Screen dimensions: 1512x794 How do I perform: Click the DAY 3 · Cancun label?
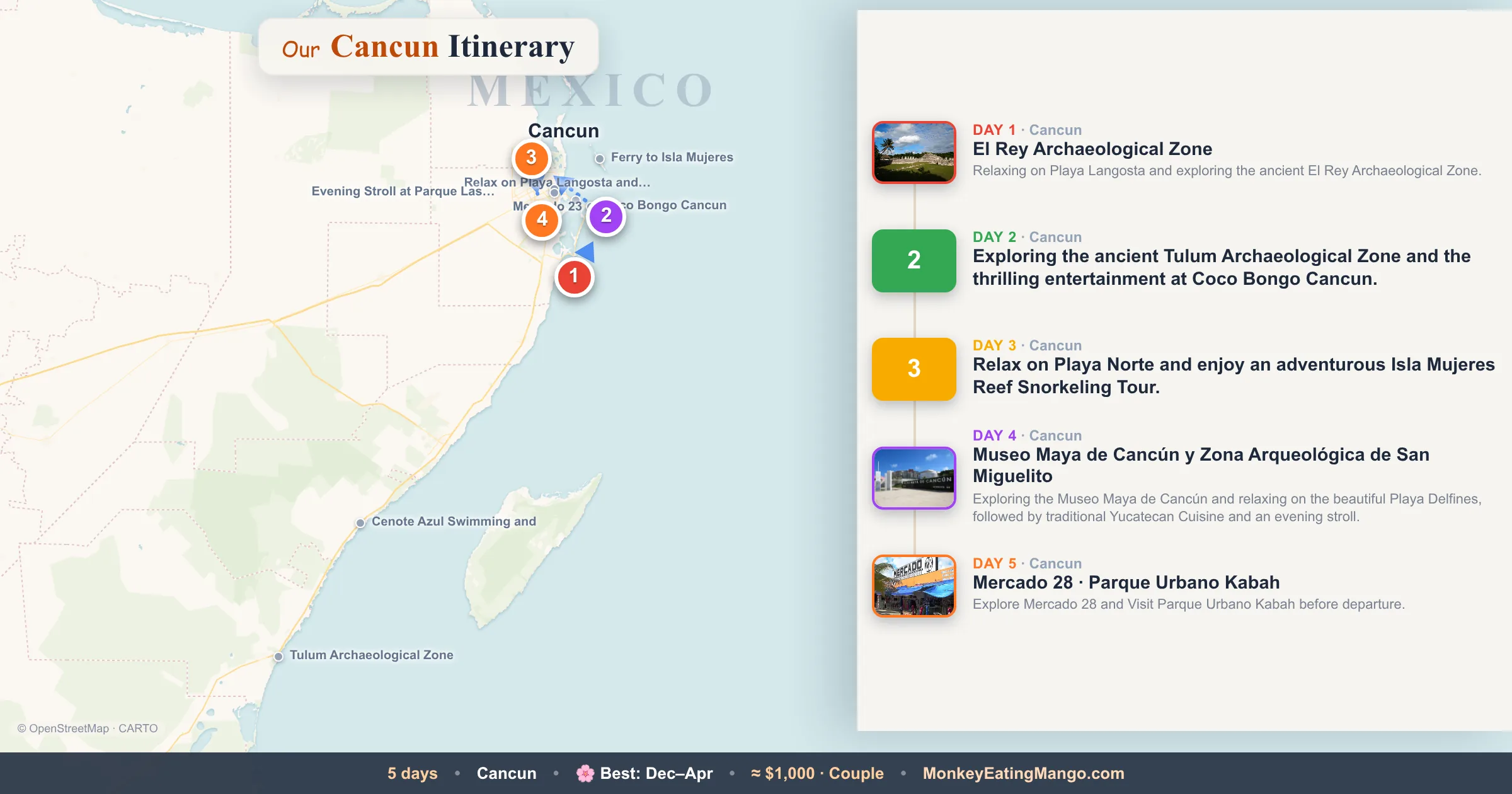click(x=1027, y=345)
